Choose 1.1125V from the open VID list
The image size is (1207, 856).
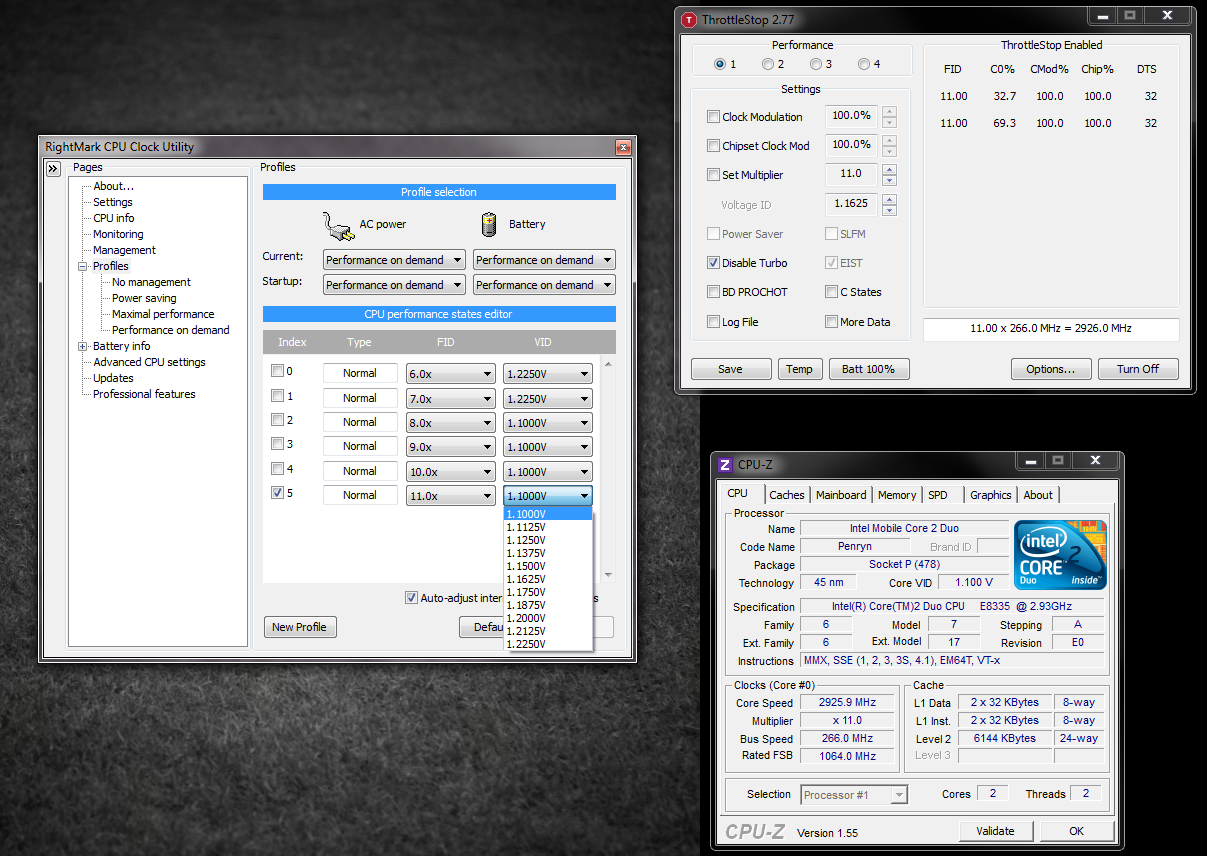(548, 527)
